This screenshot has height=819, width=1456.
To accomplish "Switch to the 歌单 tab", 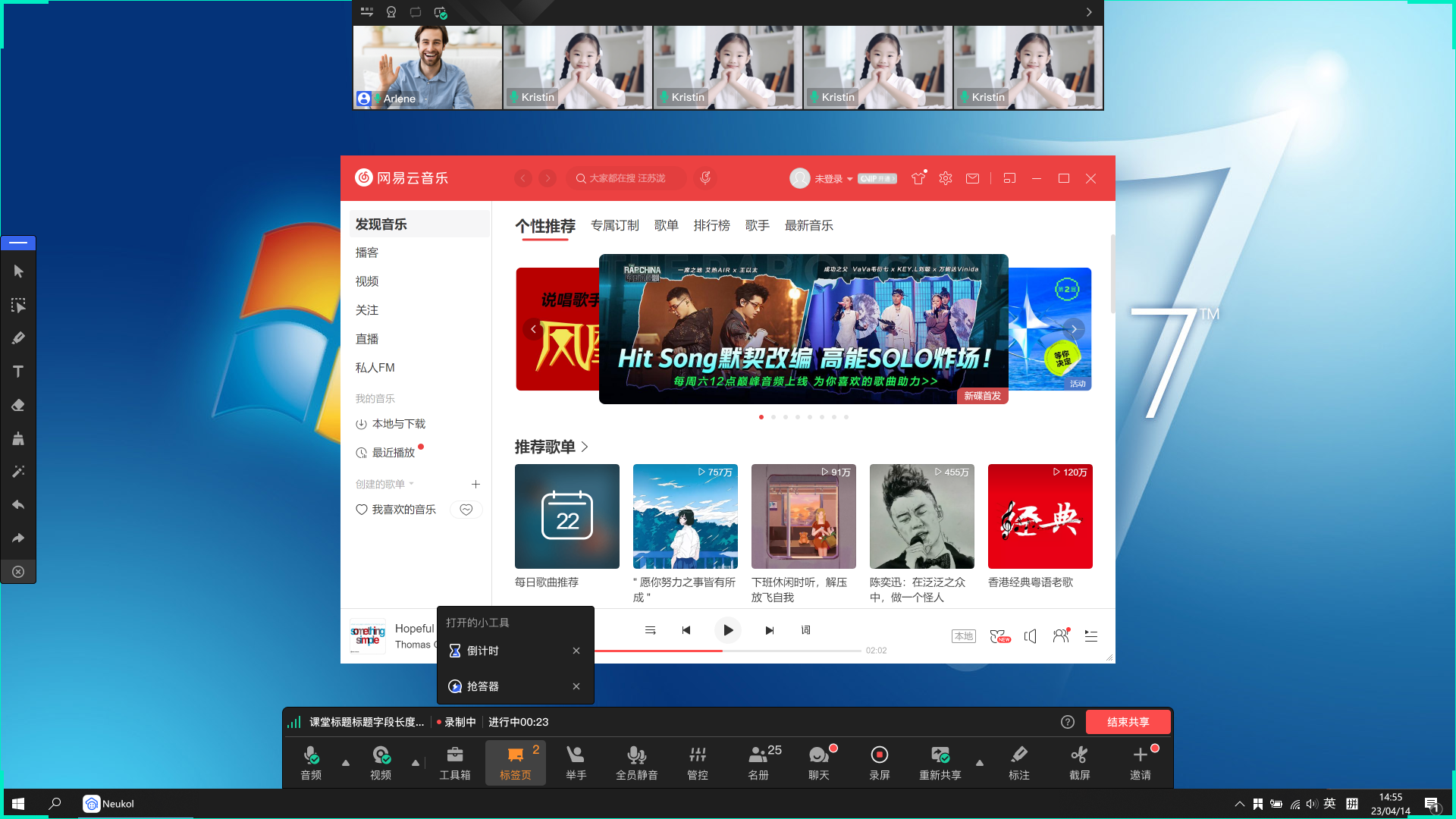I will 667,225.
